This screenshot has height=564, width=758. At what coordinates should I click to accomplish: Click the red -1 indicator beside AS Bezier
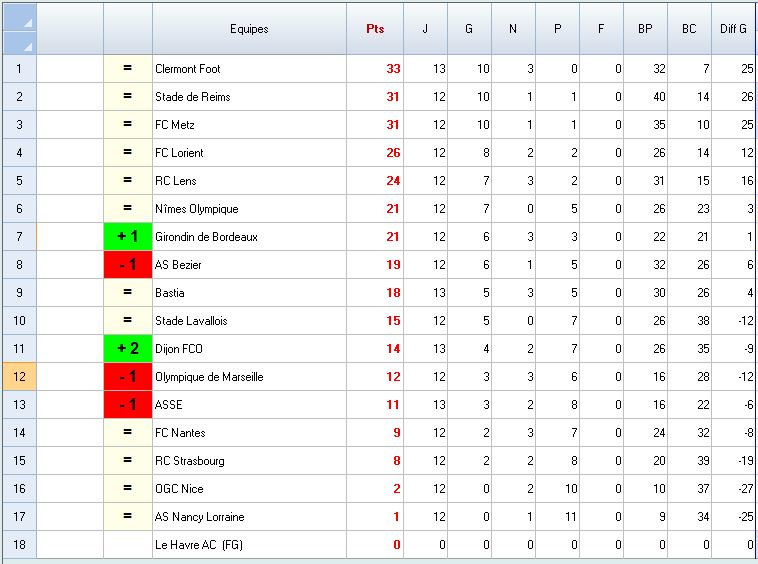(128, 265)
